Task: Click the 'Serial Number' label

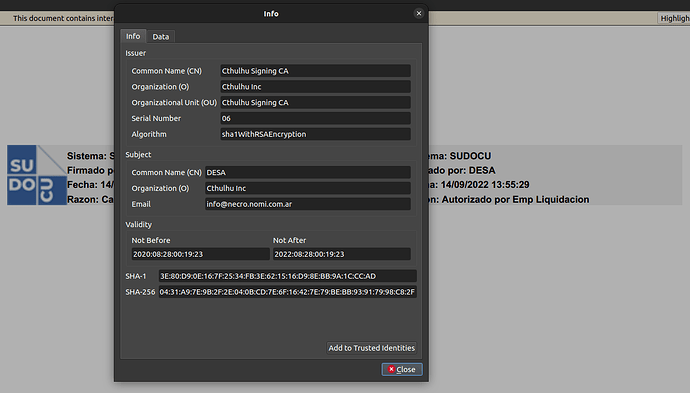Action: [x=156, y=118]
